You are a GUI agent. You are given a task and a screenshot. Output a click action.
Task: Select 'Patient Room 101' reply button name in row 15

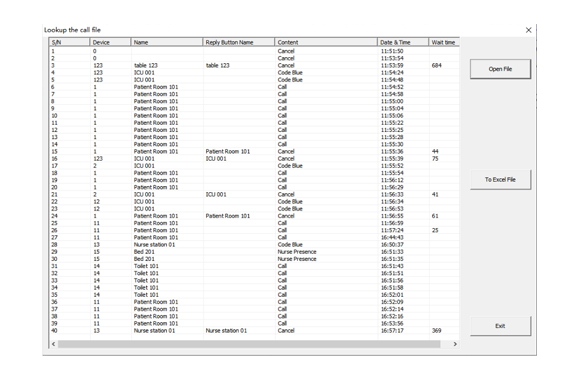tap(228, 151)
